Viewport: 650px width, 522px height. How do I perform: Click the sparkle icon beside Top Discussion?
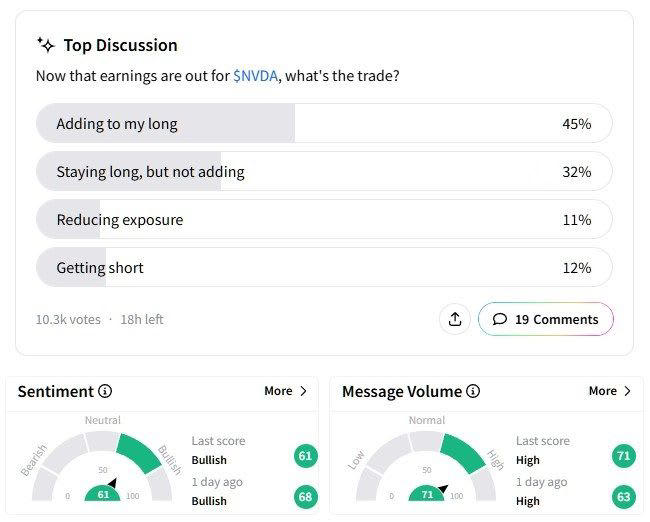coord(45,45)
